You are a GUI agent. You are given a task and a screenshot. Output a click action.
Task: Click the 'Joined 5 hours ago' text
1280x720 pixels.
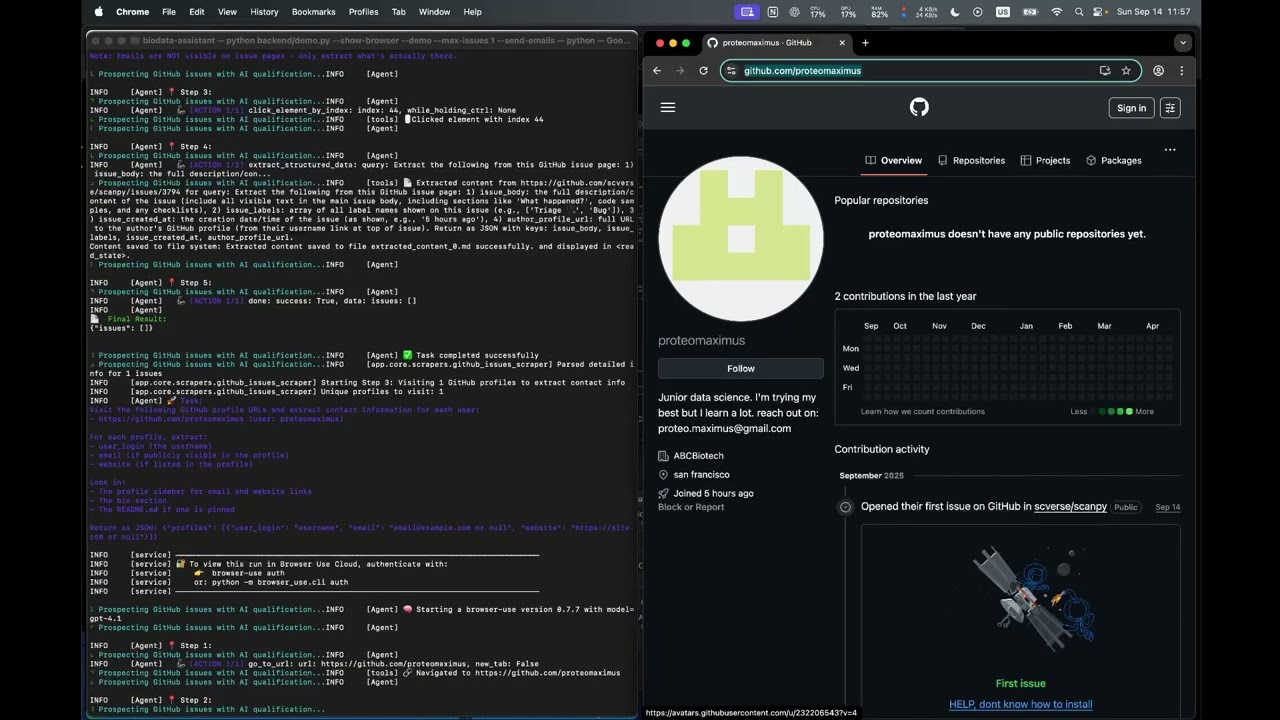point(713,494)
